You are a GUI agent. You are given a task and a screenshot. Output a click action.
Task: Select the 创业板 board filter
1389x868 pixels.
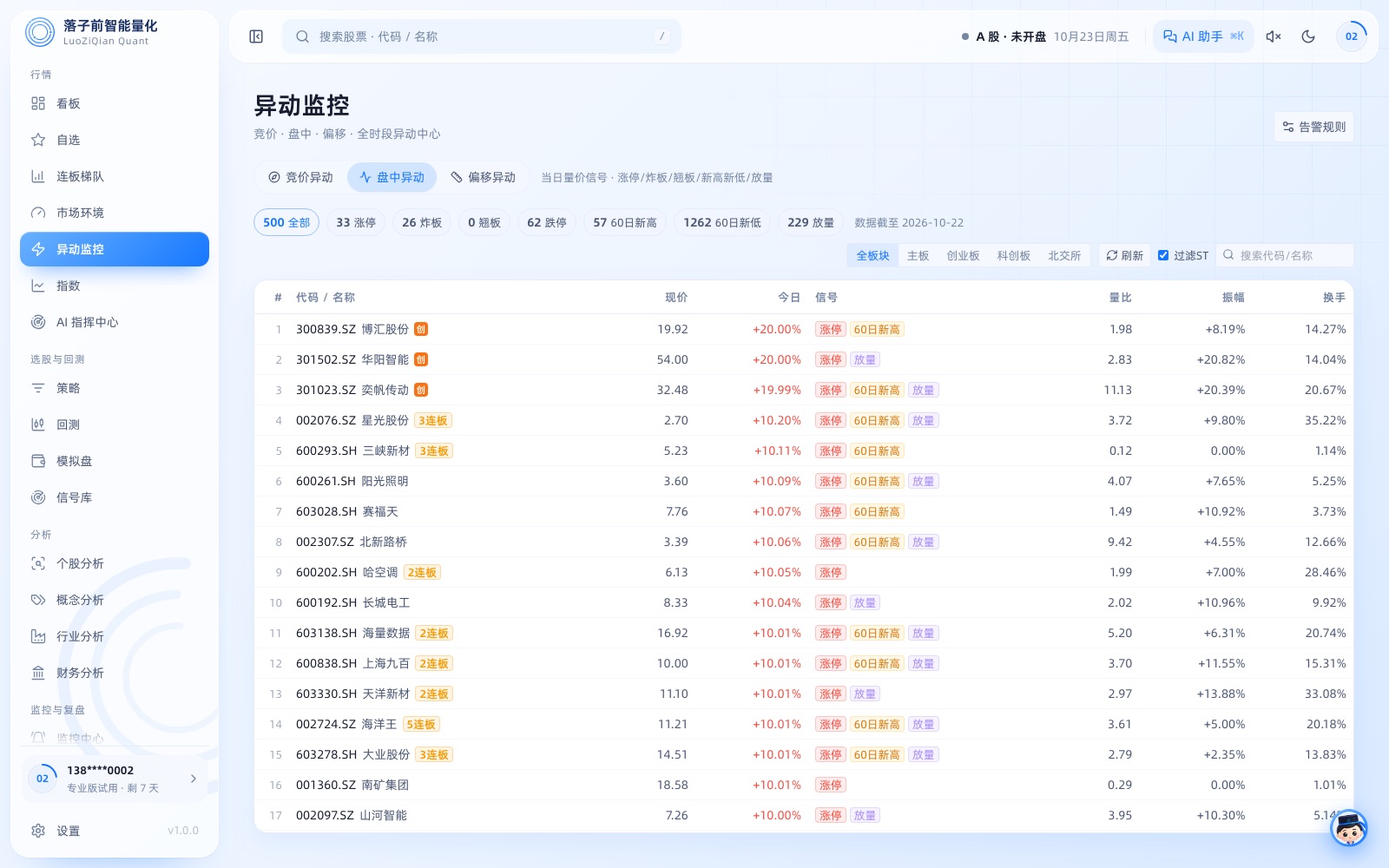coord(963,255)
